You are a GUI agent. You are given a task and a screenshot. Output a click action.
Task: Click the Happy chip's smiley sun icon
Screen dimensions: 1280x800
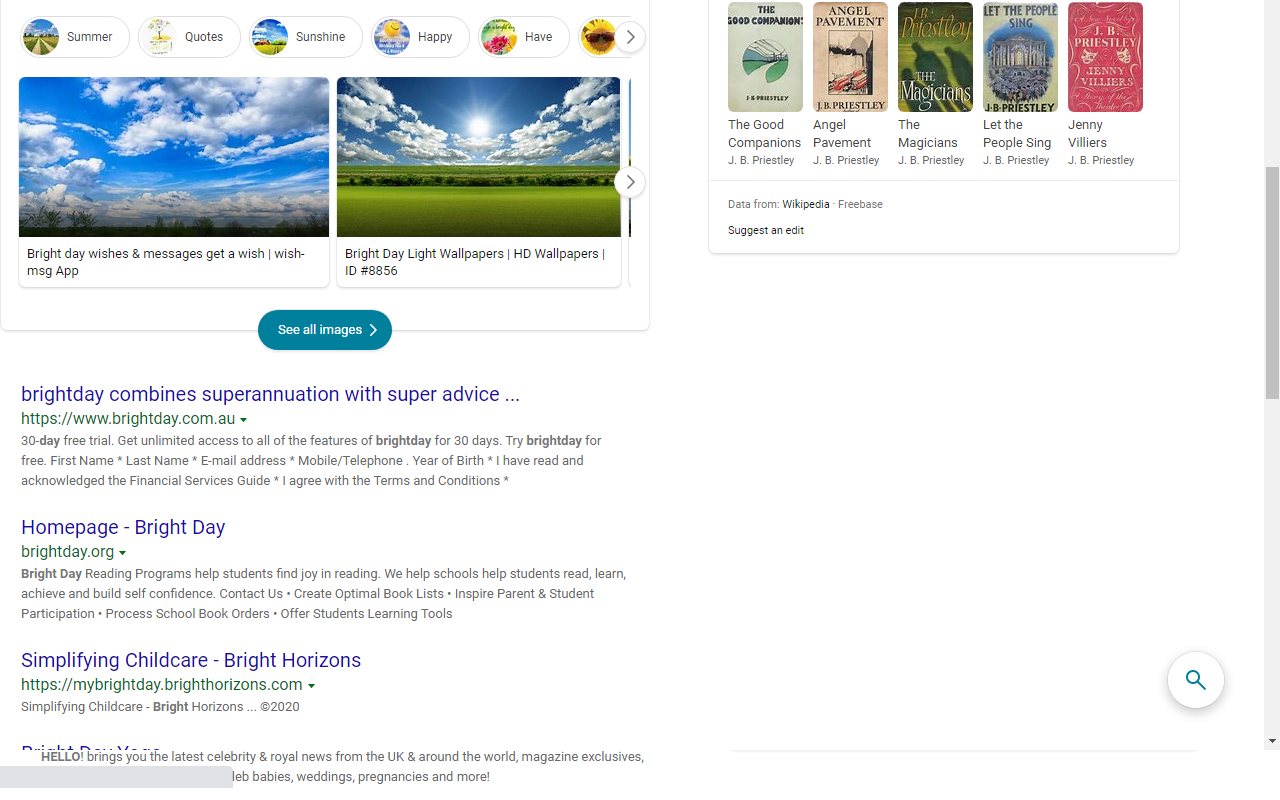pyautogui.click(x=392, y=36)
